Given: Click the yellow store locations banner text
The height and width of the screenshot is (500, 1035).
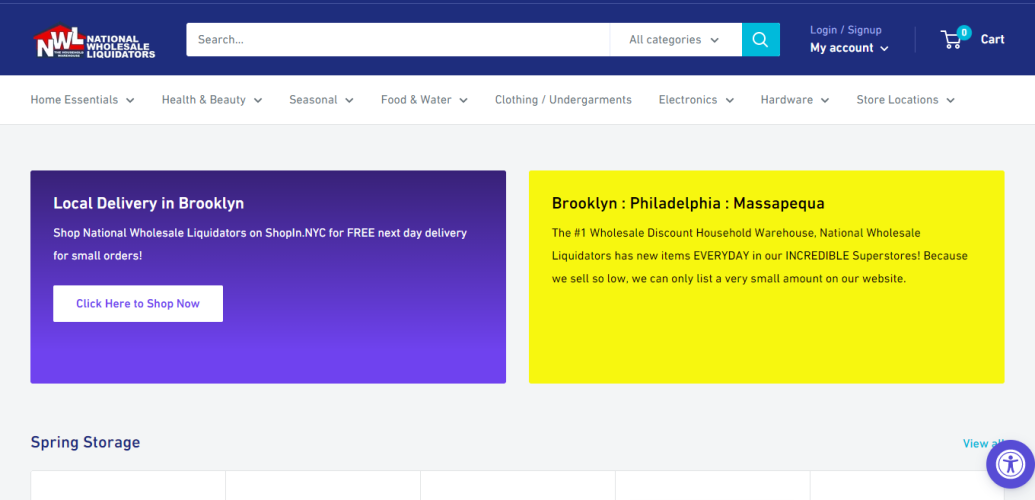Looking at the screenshot, I should pos(760,256).
